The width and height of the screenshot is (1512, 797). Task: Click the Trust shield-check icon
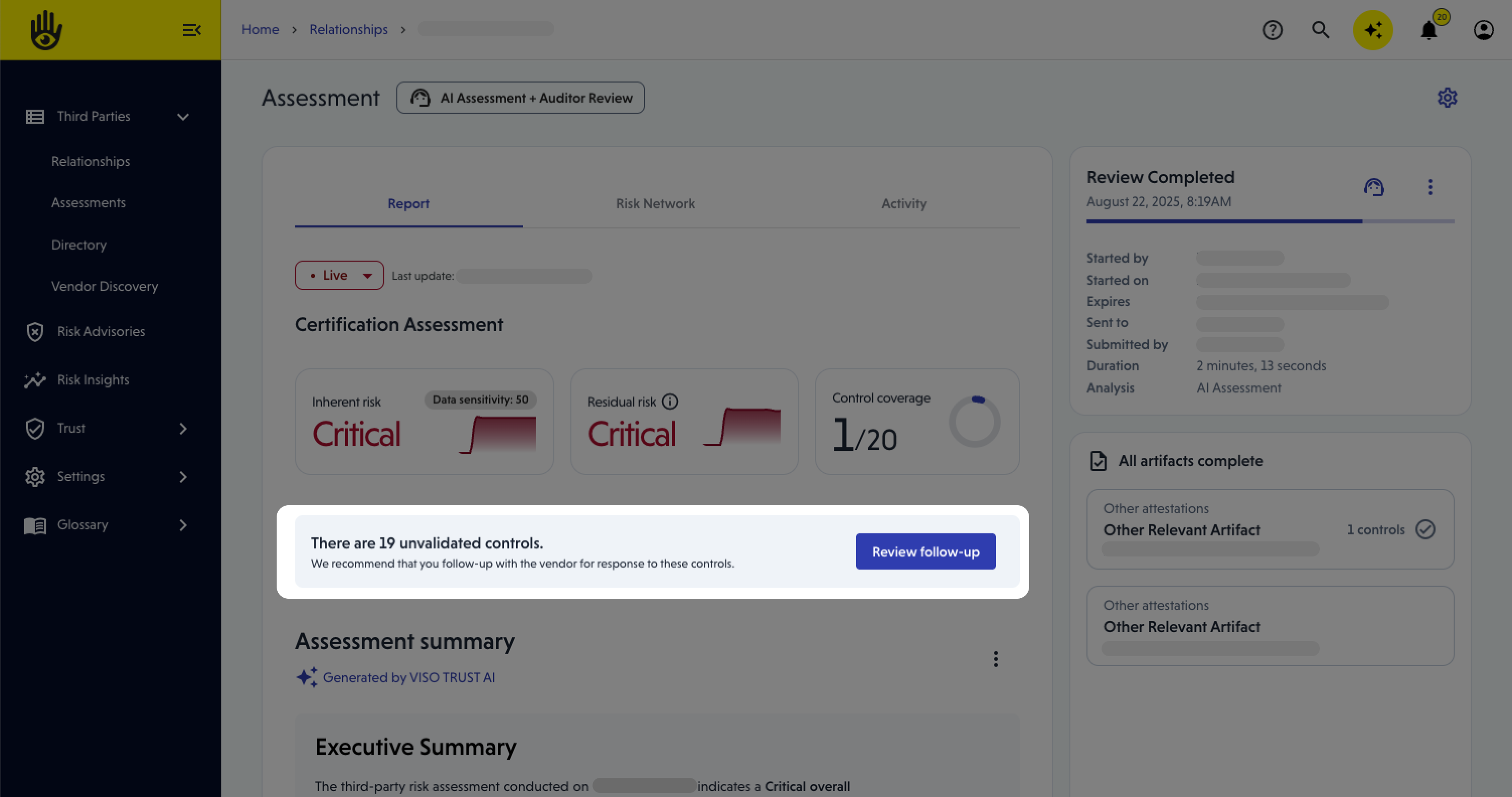click(35, 428)
